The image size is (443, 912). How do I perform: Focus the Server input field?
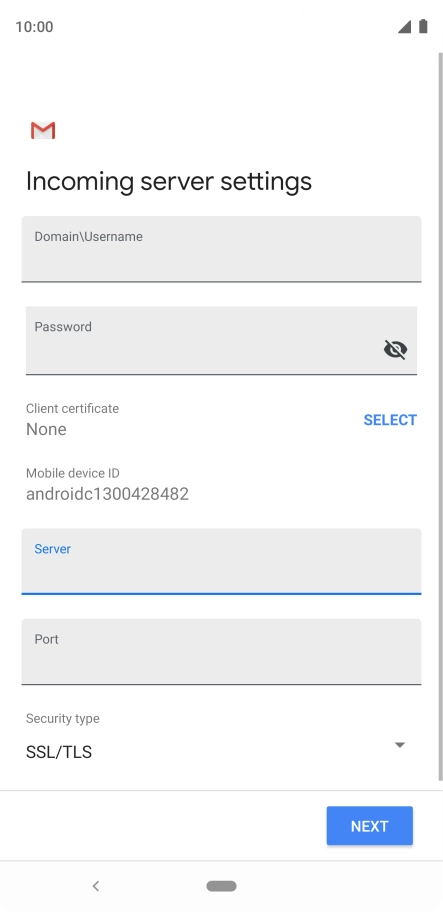tap(222, 561)
